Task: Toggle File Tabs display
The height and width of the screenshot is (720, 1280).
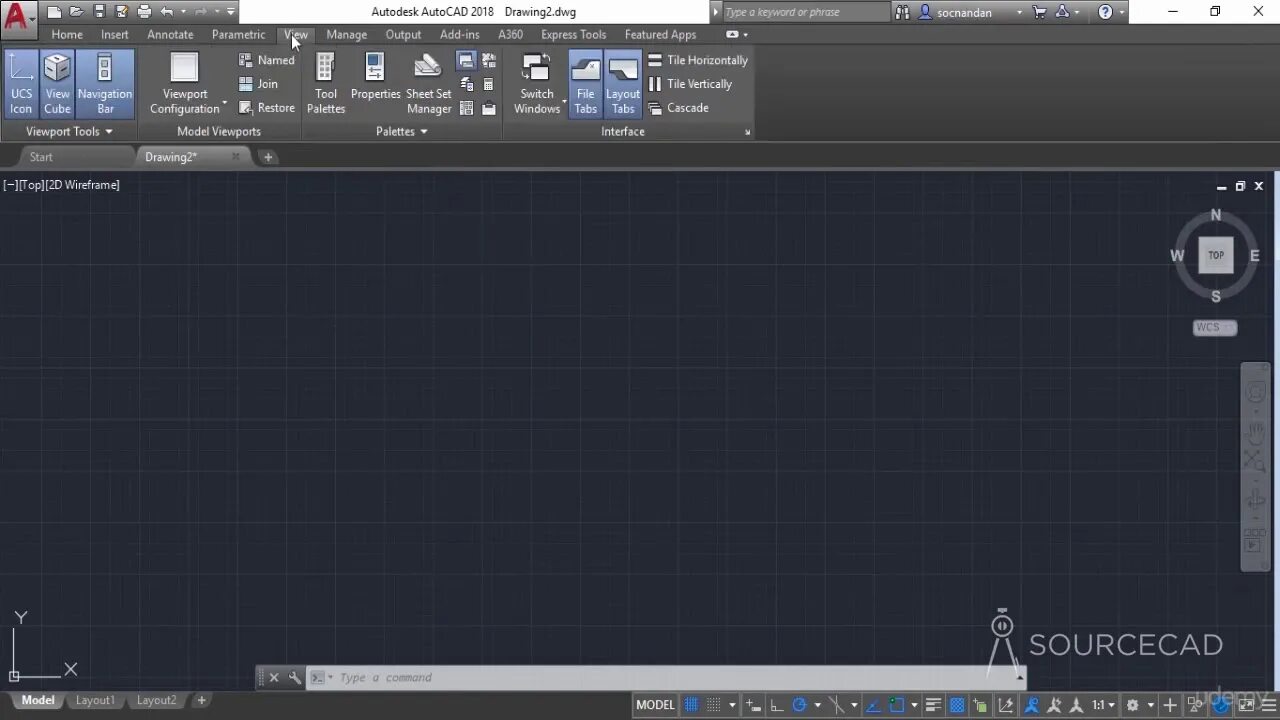Action: coord(585,83)
